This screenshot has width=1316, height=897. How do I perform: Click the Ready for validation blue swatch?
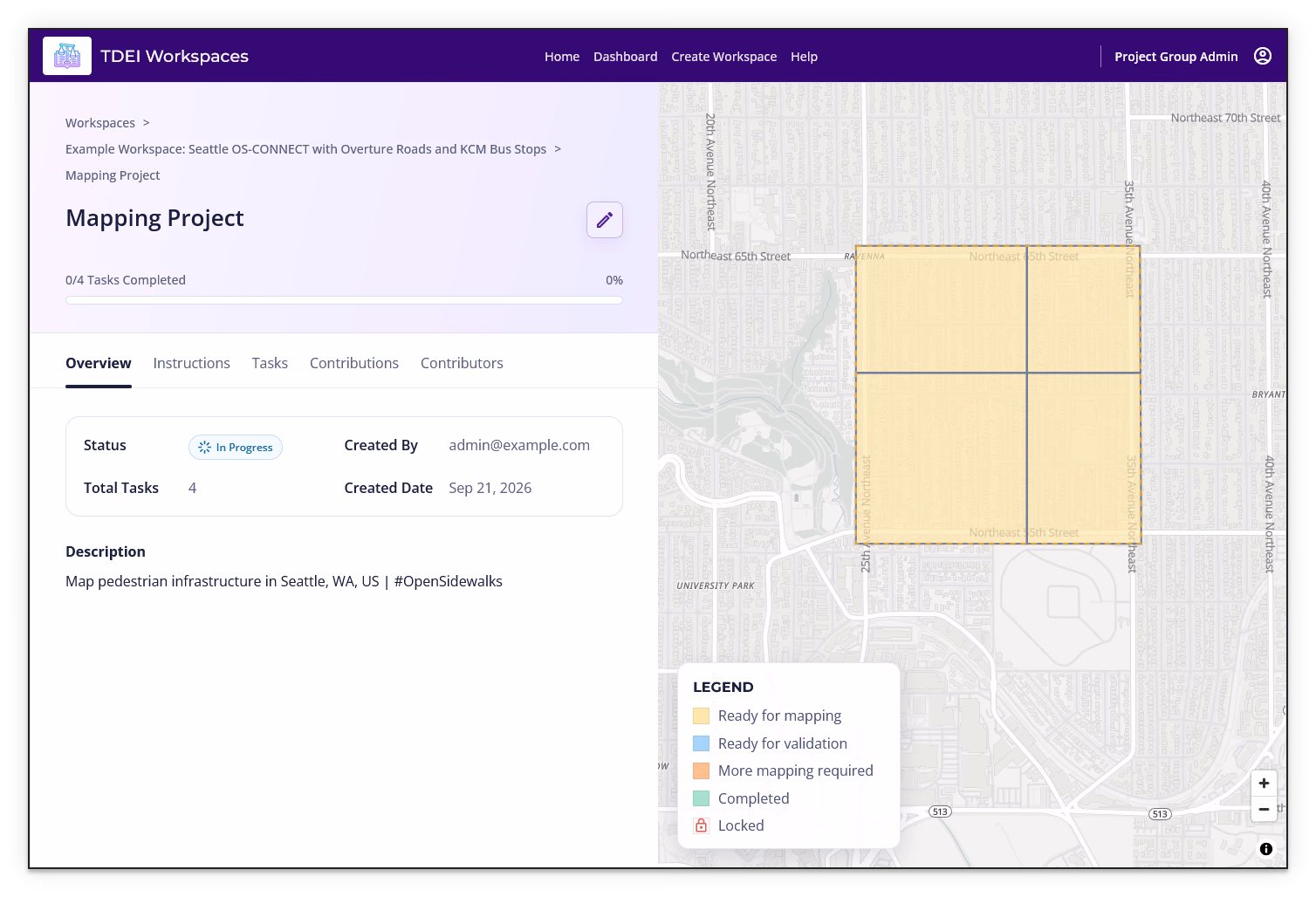[701, 743]
